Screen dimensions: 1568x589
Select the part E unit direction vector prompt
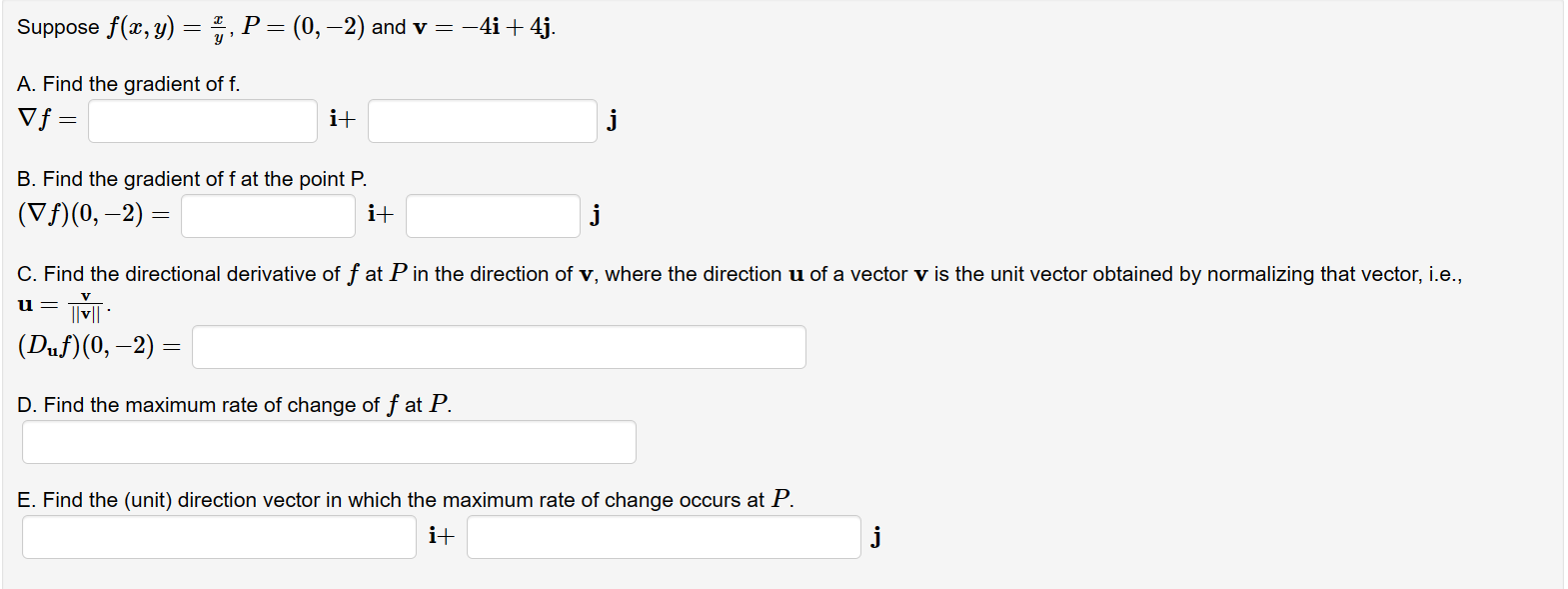[x=406, y=499]
